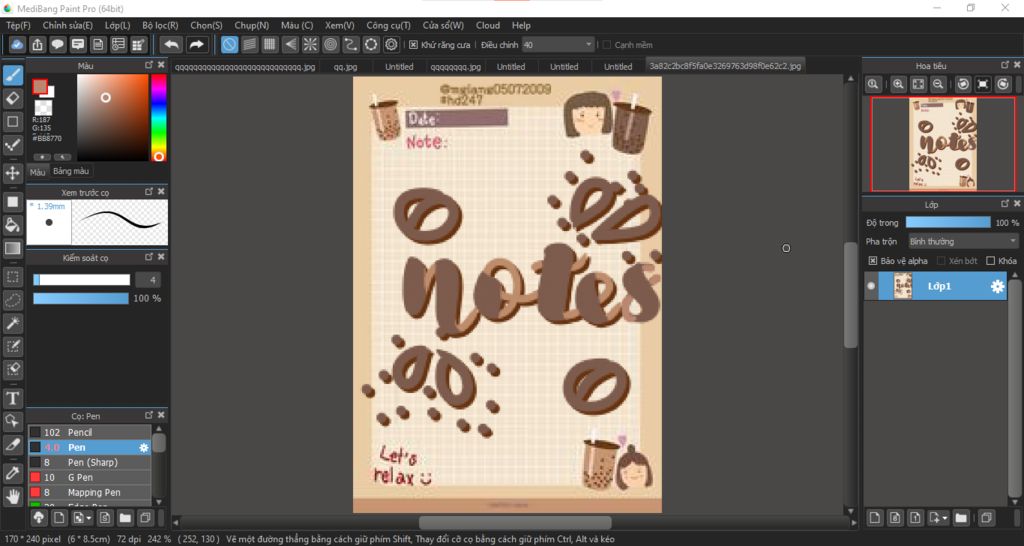1024x546 pixels.
Task: Open Công cụ(T) tools menu
Action: tap(388, 25)
